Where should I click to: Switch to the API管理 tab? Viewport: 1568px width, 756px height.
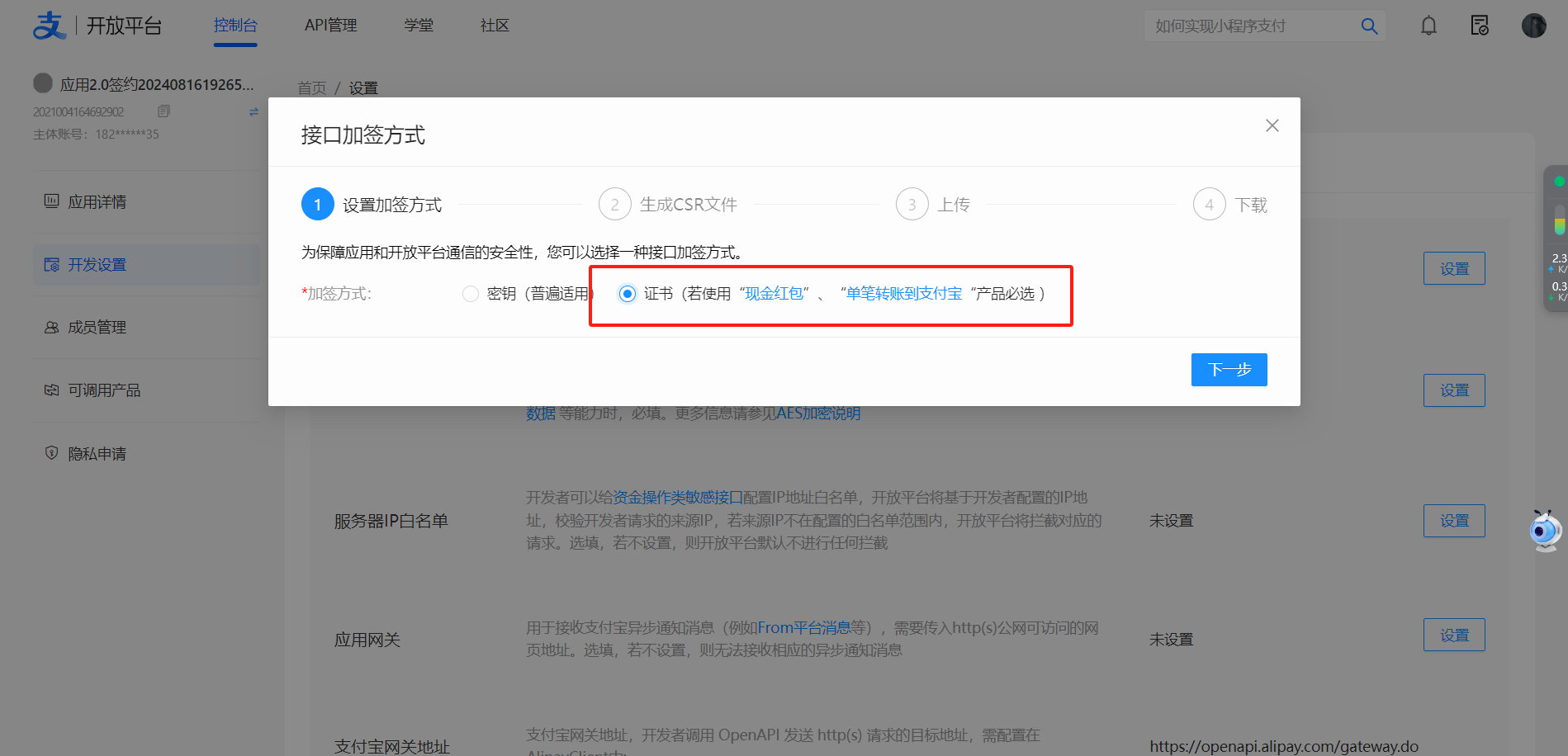[330, 26]
